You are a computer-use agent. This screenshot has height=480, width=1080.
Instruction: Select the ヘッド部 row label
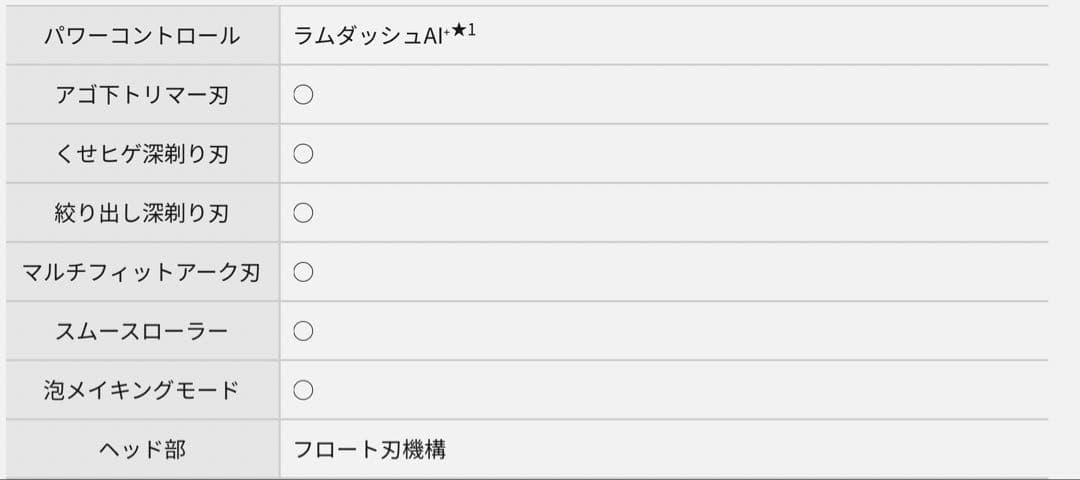coord(142,449)
